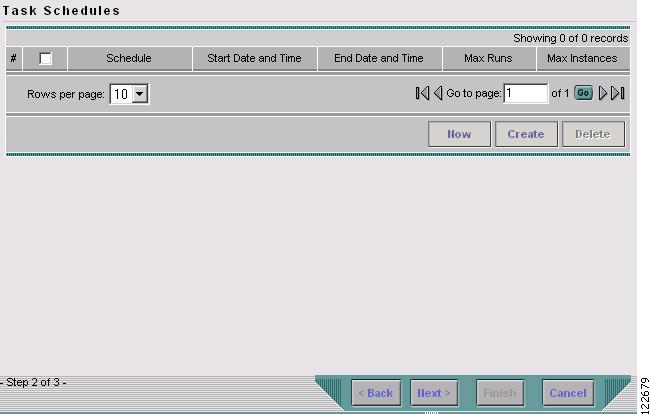This screenshot has width=650, height=414.
Task: Jump to the last page icon
Action: coord(618,93)
